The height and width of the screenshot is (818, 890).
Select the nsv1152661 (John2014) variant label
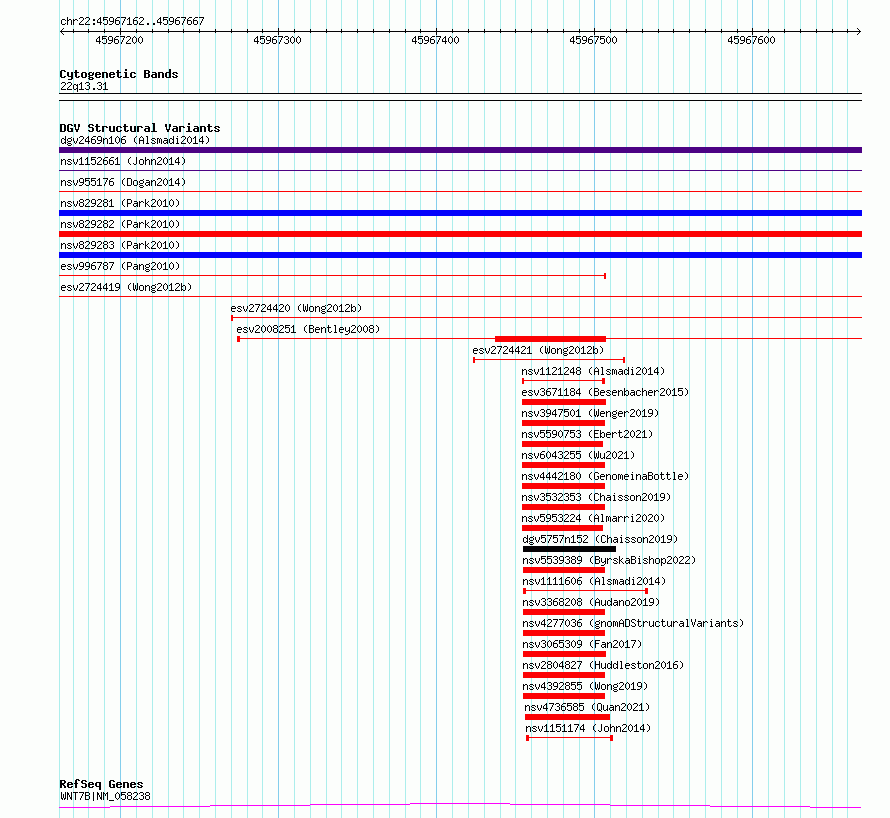click(x=123, y=161)
